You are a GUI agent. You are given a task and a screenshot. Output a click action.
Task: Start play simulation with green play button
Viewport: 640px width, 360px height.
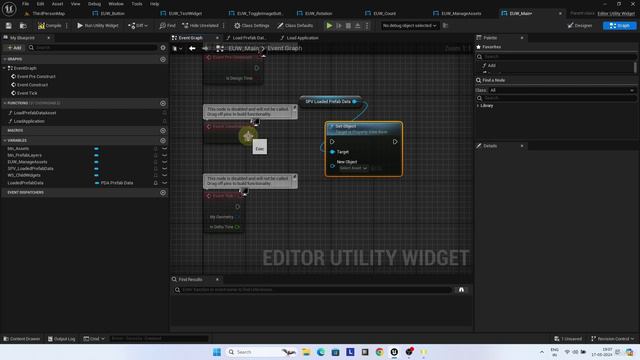pyautogui.click(x=329, y=26)
